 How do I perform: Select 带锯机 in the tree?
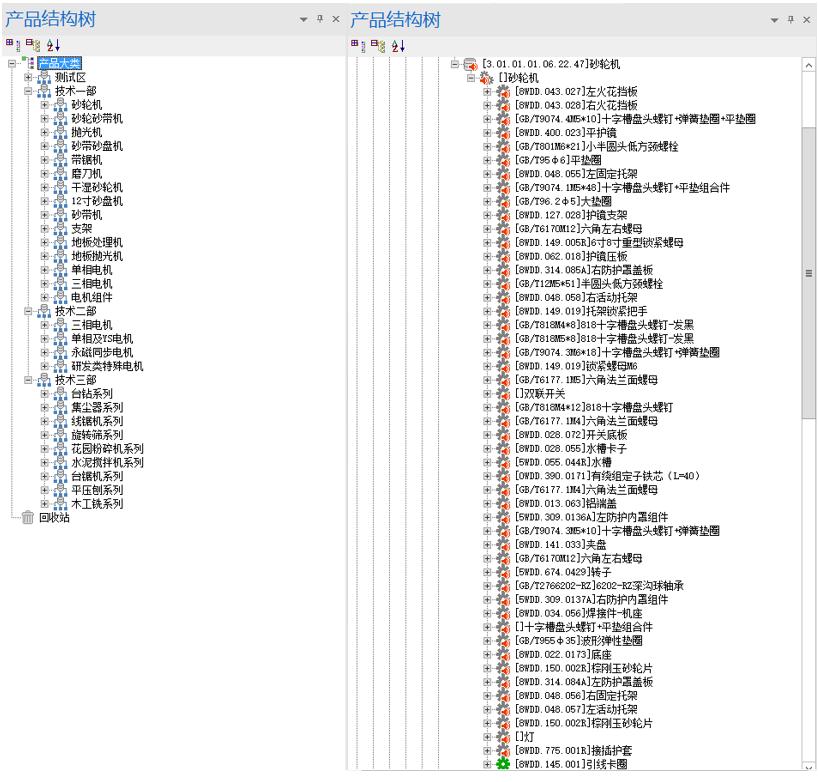point(87,160)
